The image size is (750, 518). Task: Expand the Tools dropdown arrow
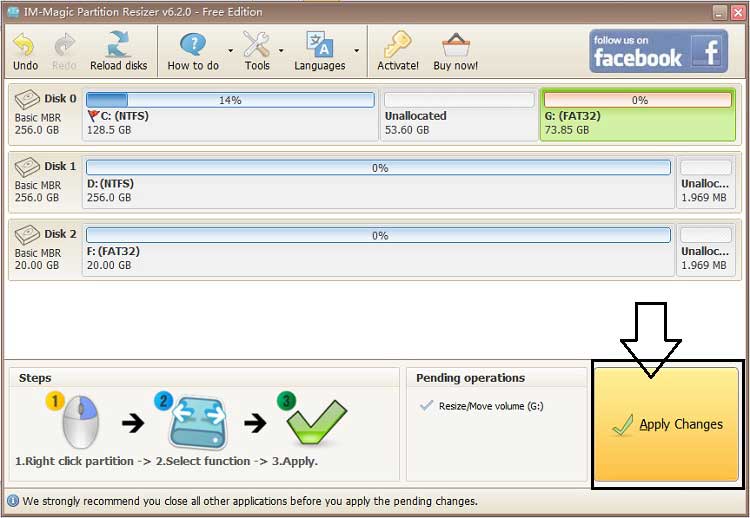tap(281, 51)
